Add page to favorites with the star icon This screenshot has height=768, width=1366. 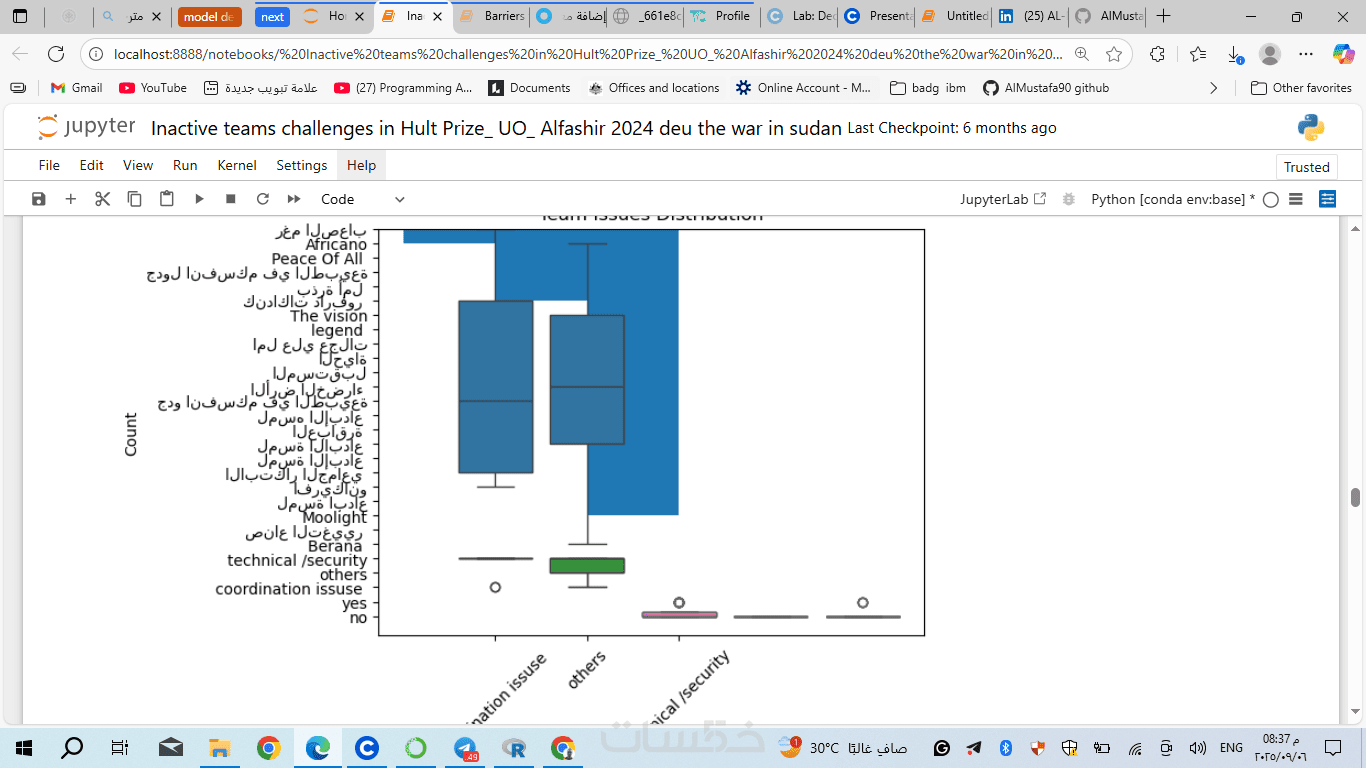click(x=1114, y=54)
